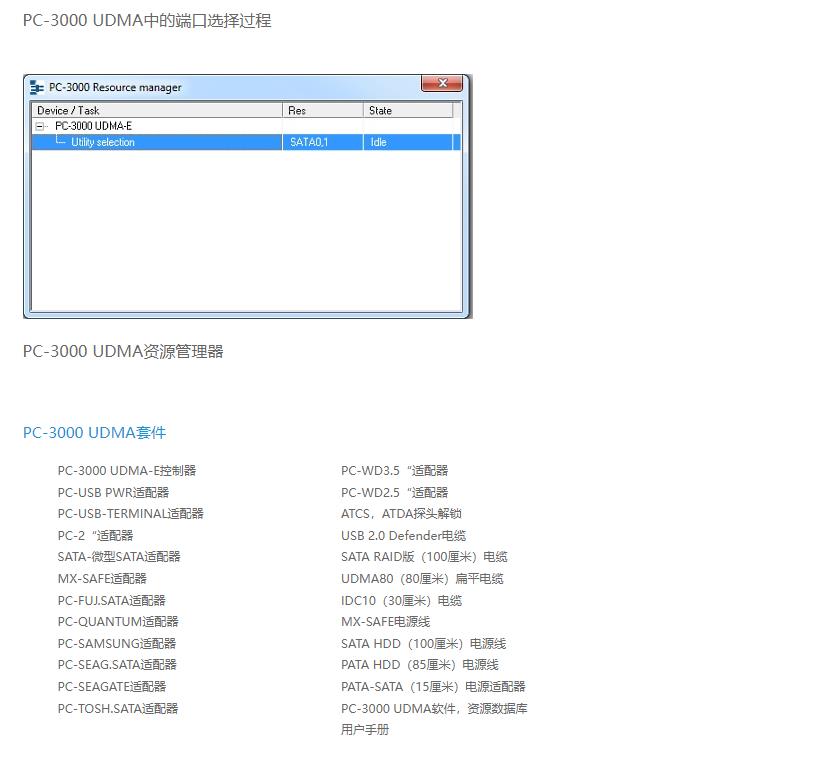Click PC-WD3.5 “适配器 list item
The width and height of the screenshot is (817, 757).
(394, 471)
